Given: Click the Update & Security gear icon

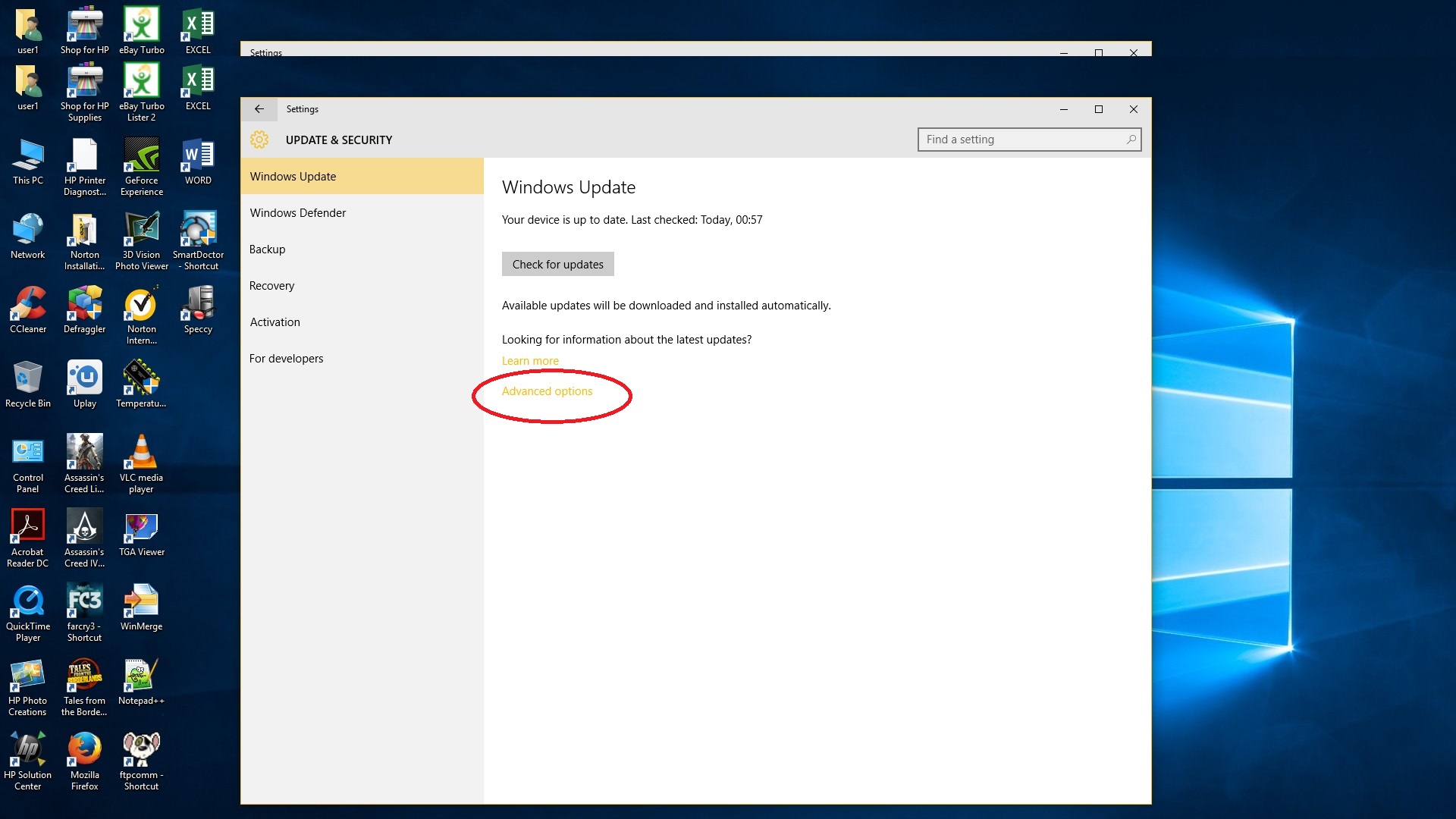Looking at the screenshot, I should coord(259,140).
